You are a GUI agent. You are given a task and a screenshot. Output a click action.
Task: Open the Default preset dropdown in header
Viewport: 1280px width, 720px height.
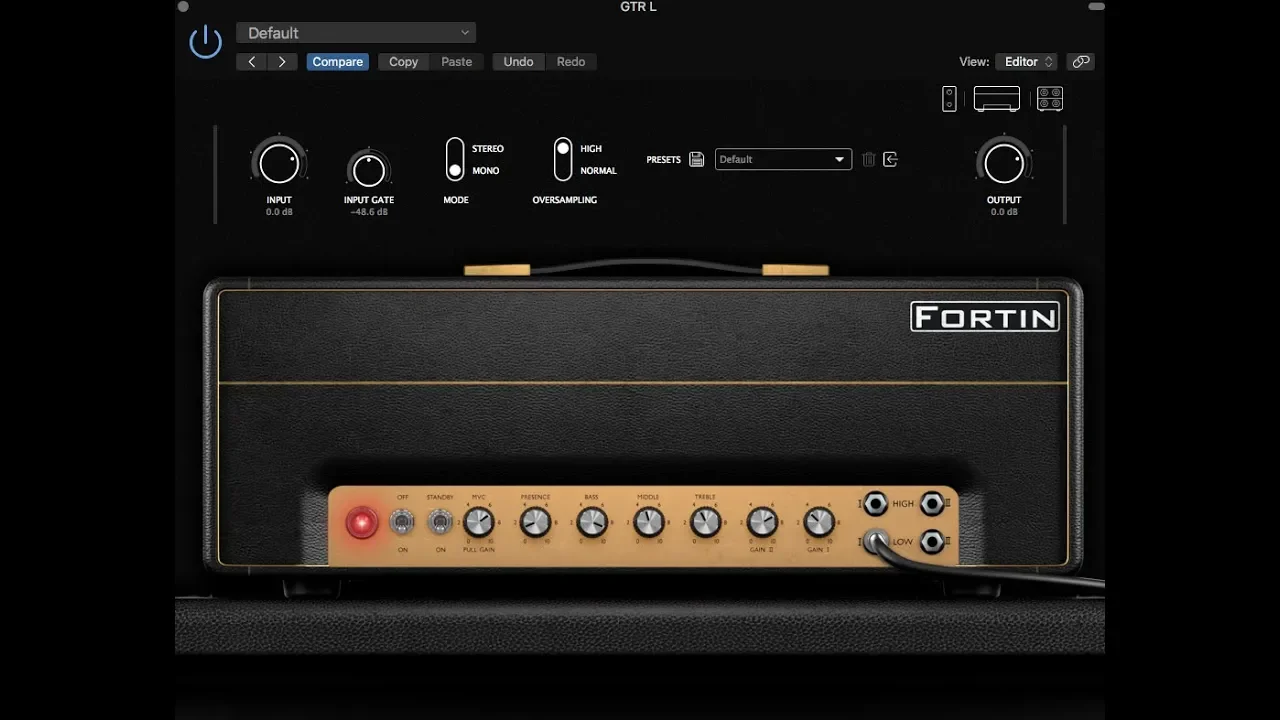(x=356, y=33)
